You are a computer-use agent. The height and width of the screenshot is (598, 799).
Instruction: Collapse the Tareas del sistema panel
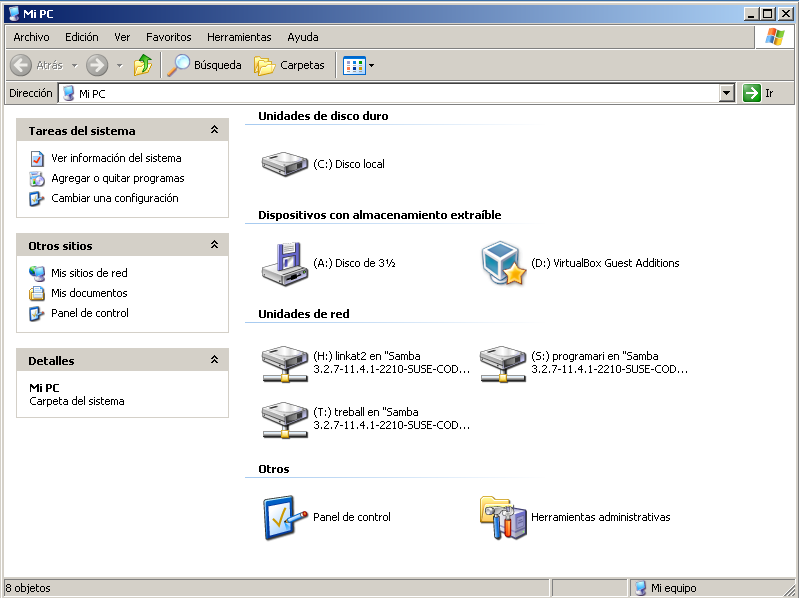214,131
